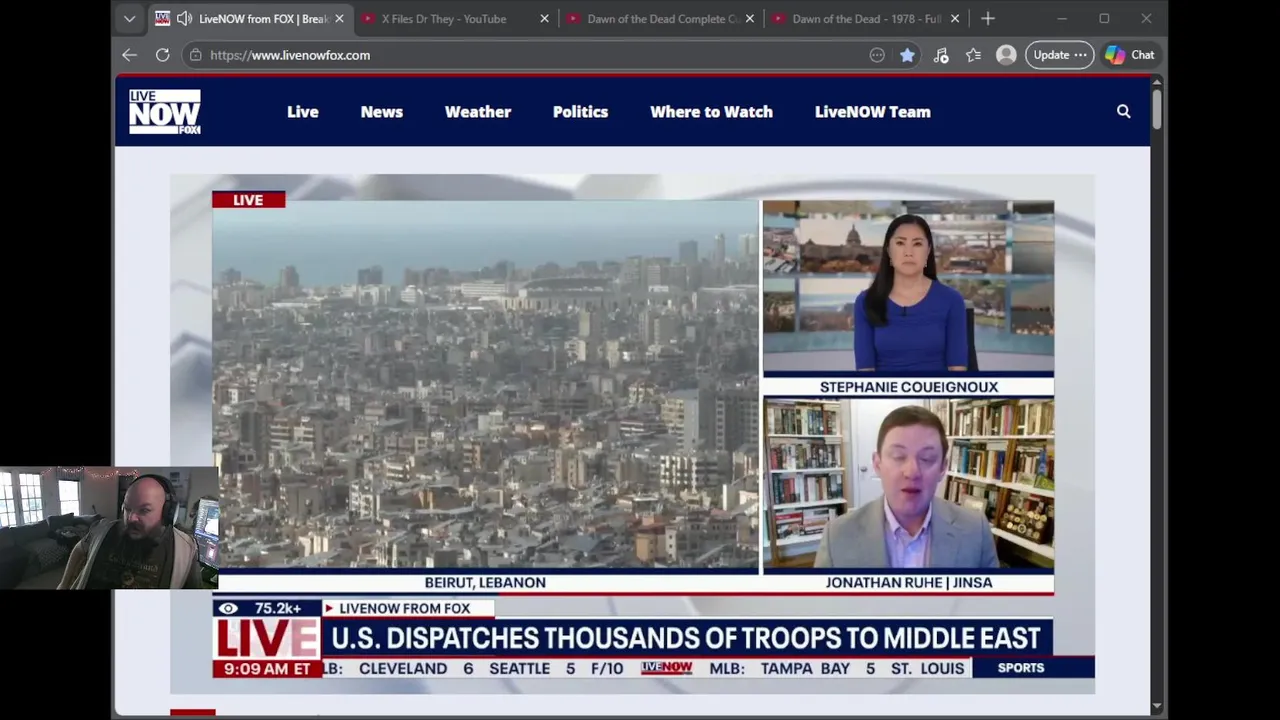View site information lock icon

(196, 55)
